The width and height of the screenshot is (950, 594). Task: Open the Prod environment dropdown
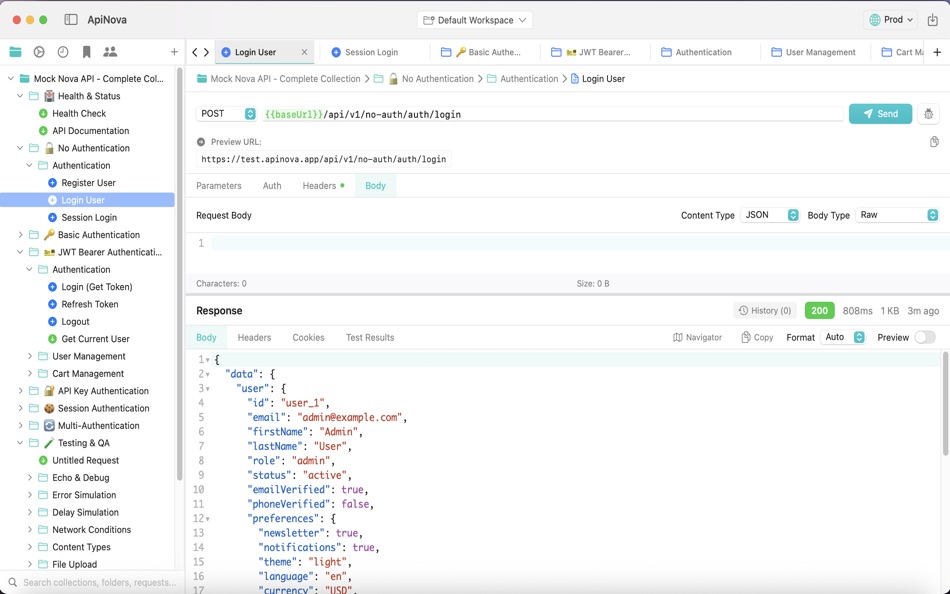(891, 20)
